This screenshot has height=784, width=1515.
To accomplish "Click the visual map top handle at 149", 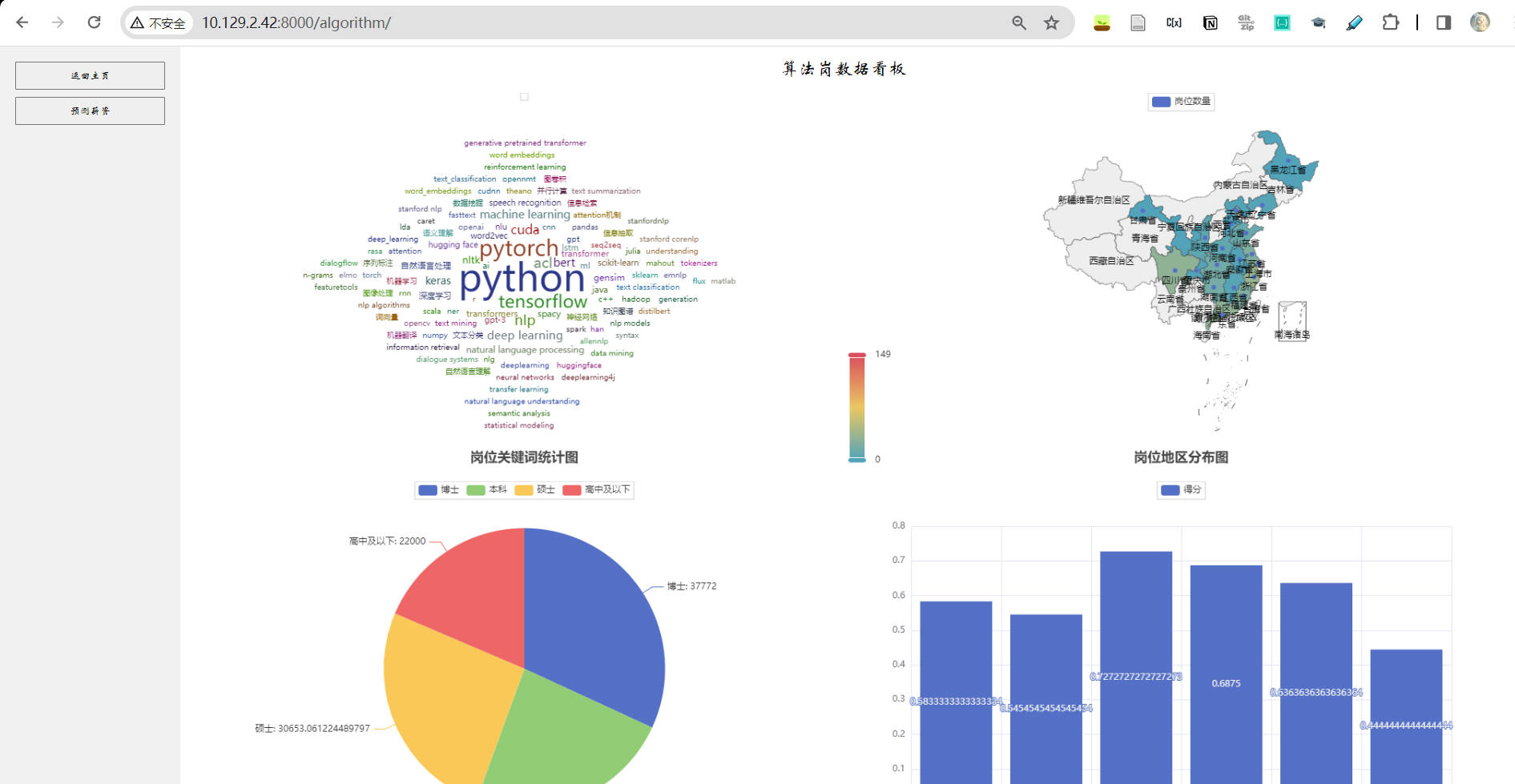I will coord(856,355).
